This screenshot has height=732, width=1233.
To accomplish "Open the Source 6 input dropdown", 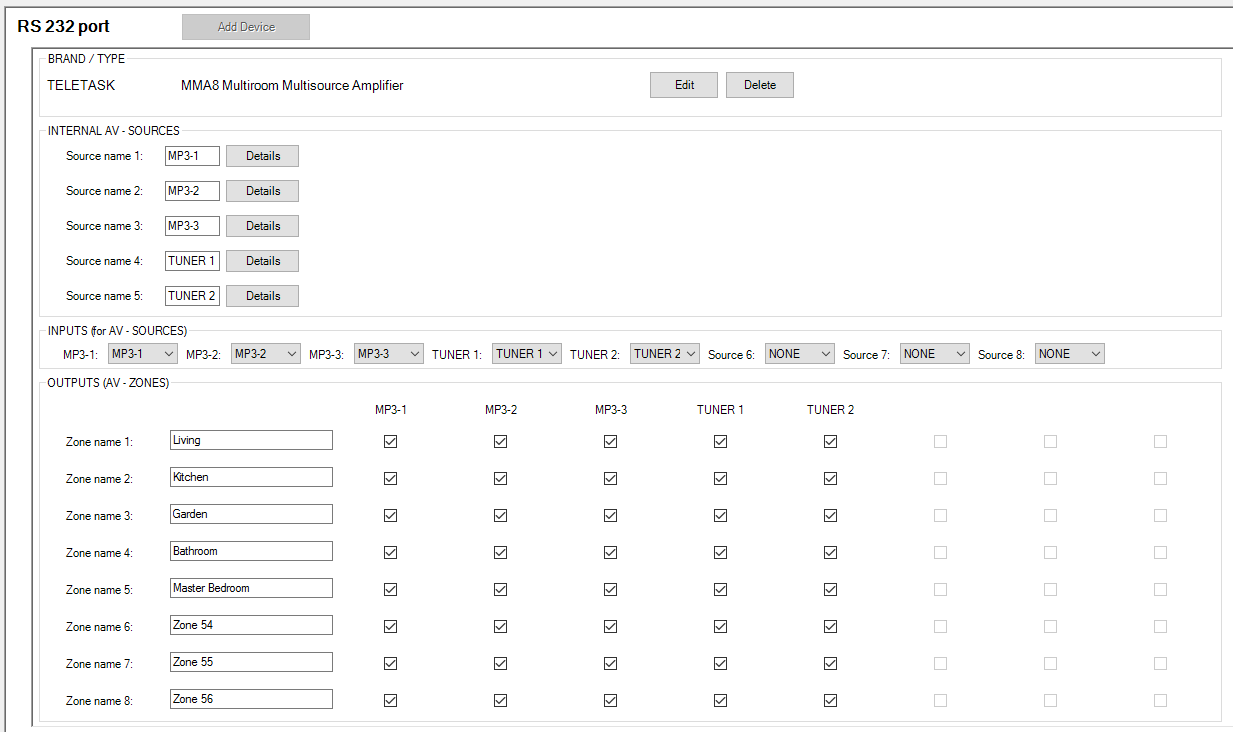I will click(x=799, y=354).
